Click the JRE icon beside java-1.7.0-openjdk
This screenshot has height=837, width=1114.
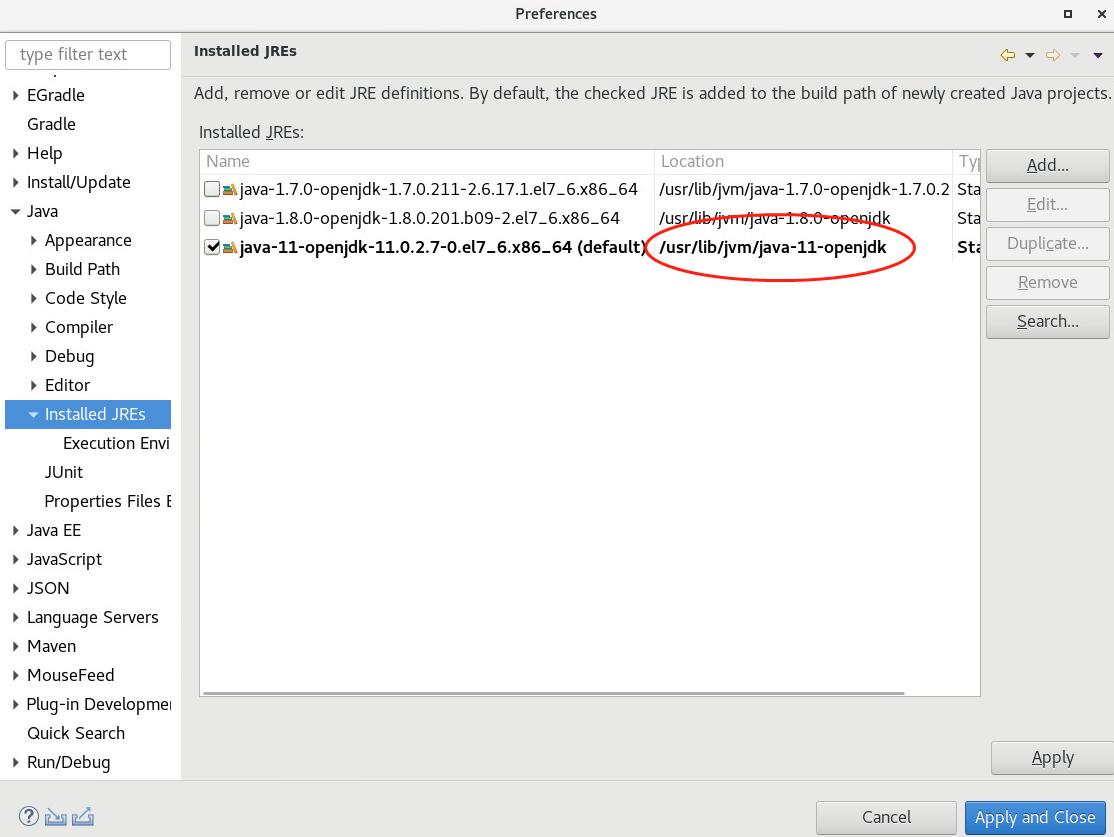coord(228,189)
